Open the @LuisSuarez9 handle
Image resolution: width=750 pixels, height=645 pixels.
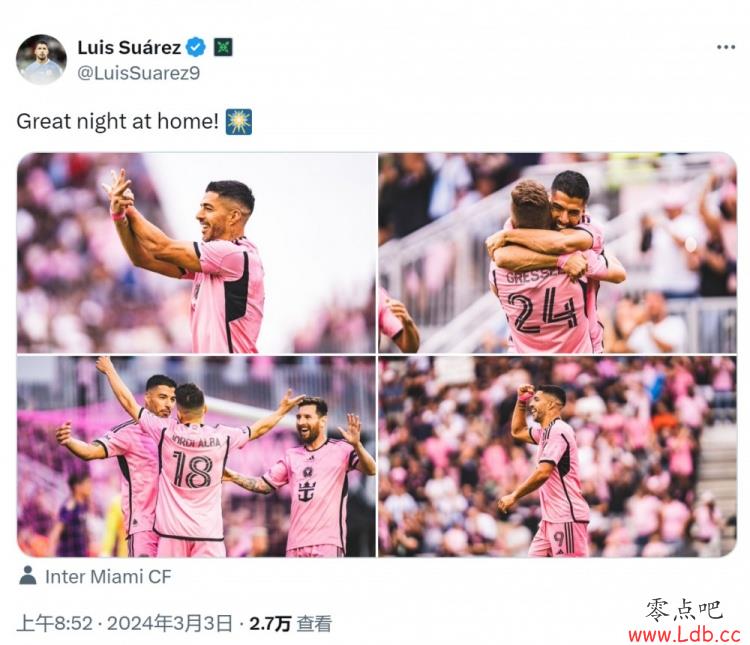[138, 73]
